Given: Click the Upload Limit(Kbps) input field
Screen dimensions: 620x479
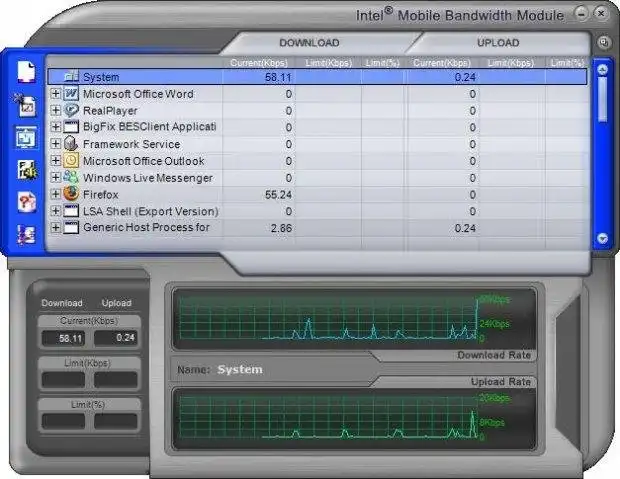Looking at the screenshot, I should click(x=115, y=380).
